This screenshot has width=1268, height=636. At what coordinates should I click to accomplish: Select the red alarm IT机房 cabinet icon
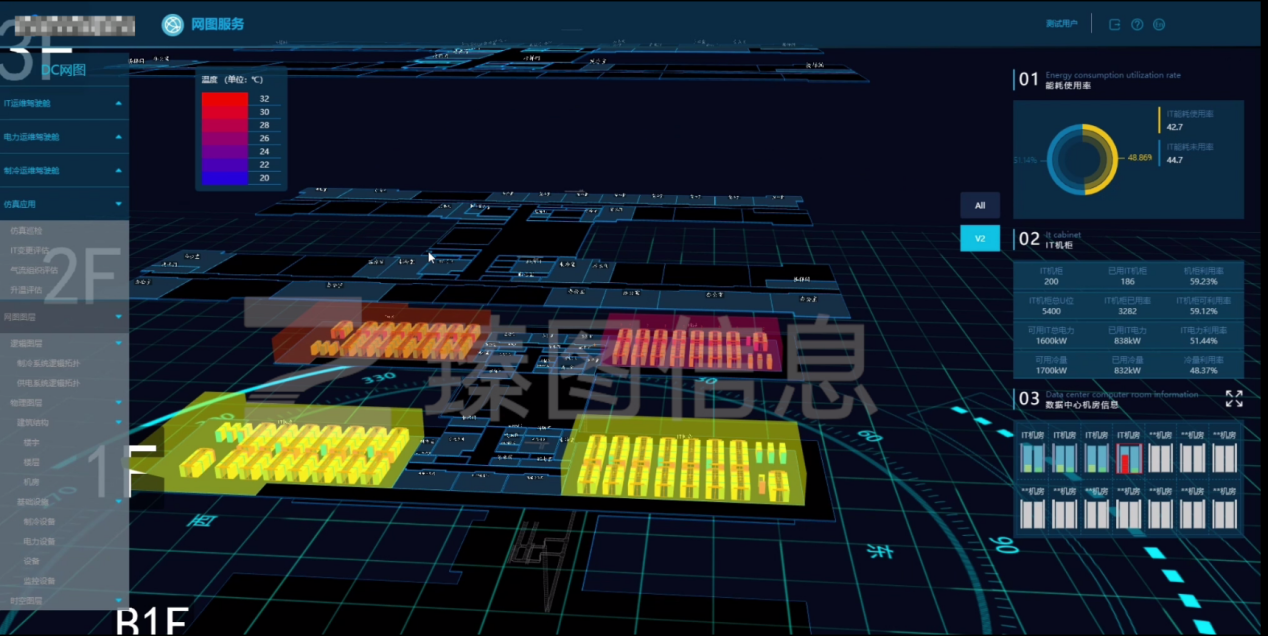pyautogui.click(x=1128, y=458)
